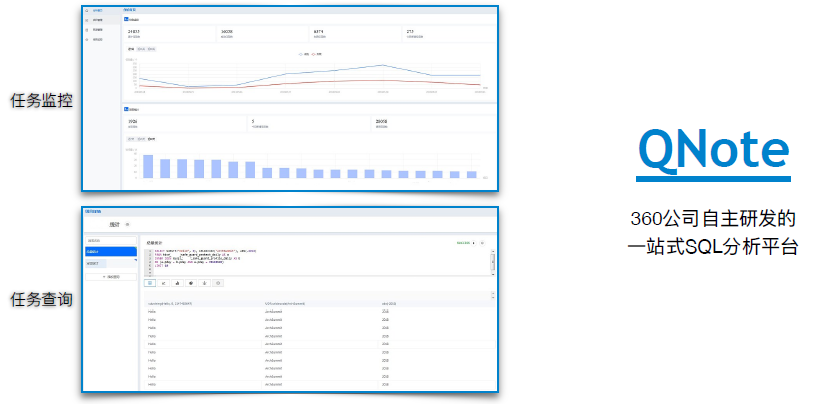This screenshot has width=838, height=404.
Task: Open settings icon next to run button
Action: pos(482,243)
